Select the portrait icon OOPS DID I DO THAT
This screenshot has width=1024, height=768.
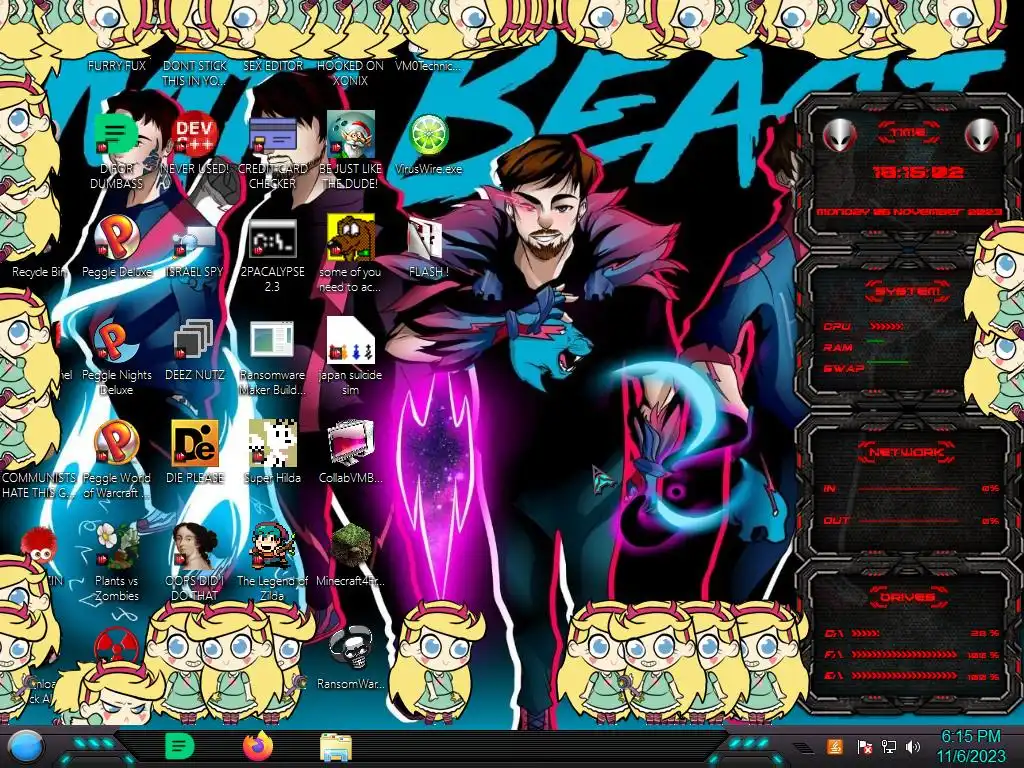[194, 546]
